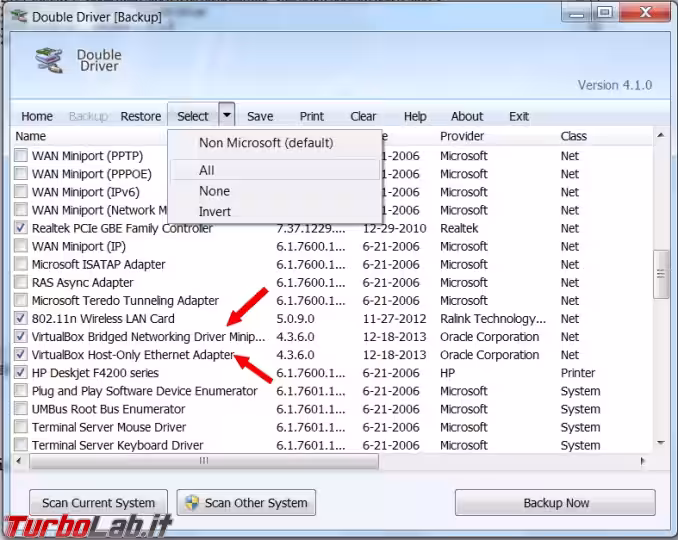Click the Backup Now button

click(556, 503)
